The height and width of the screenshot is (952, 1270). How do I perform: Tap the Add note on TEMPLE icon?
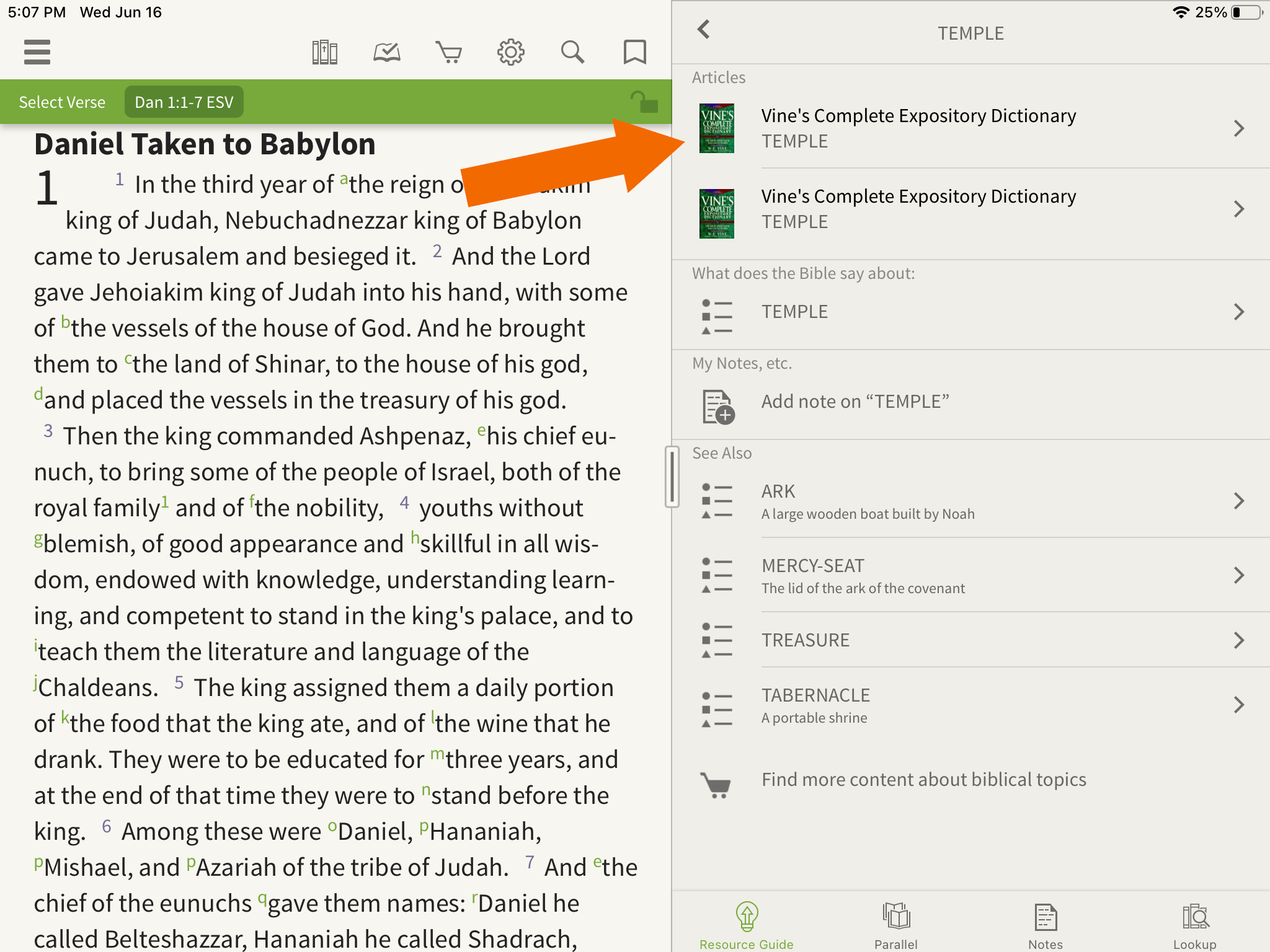click(x=717, y=406)
